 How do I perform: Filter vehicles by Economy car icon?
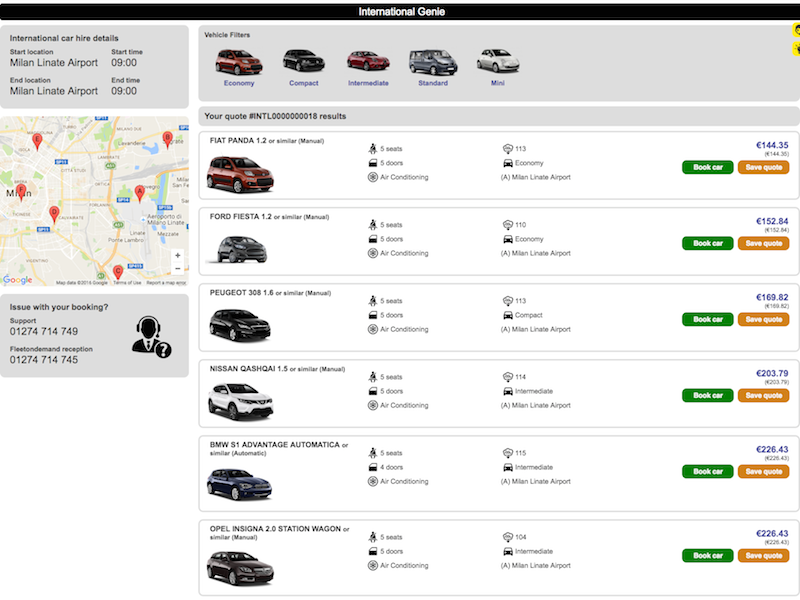(239, 62)
